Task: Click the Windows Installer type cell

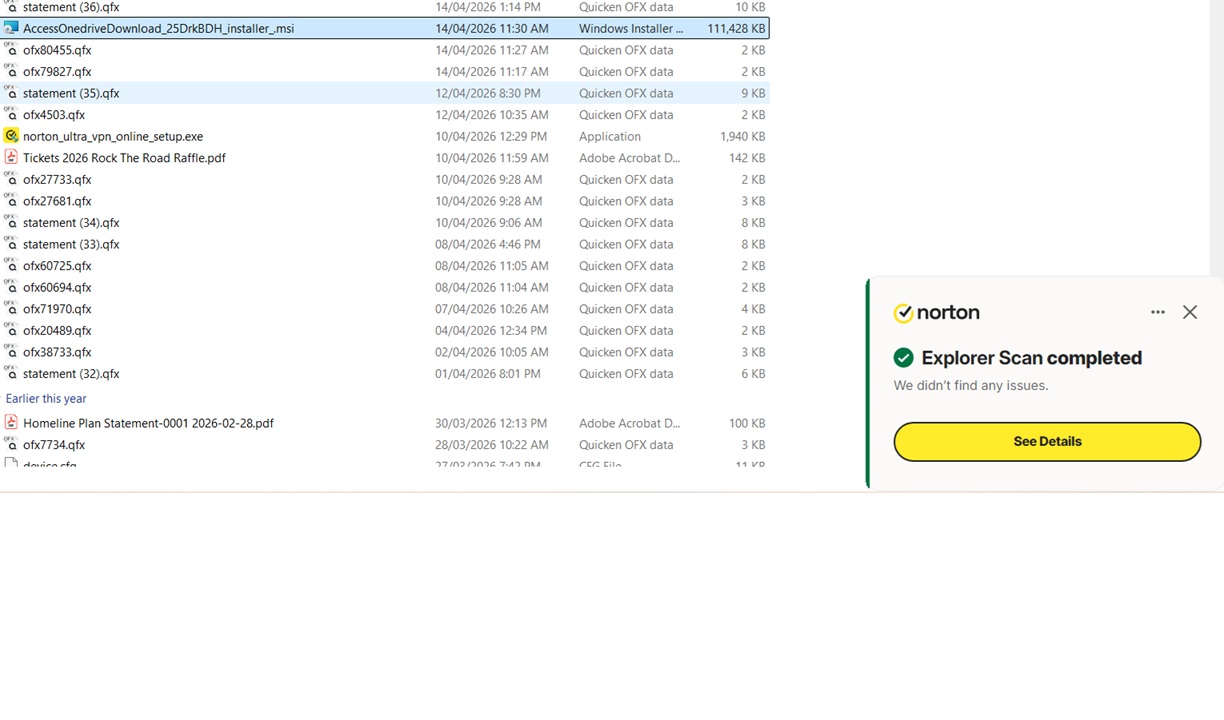Action: 631,29
